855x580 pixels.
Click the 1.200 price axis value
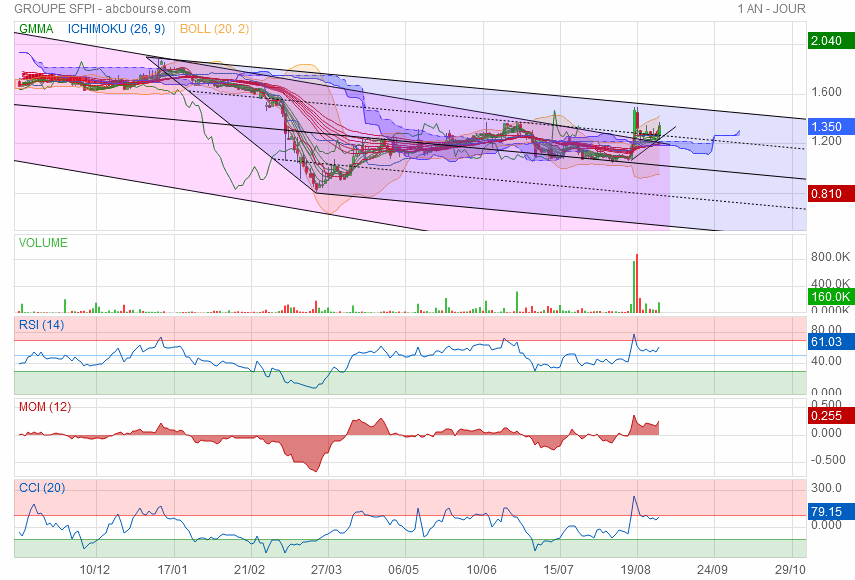pos(826,141)
